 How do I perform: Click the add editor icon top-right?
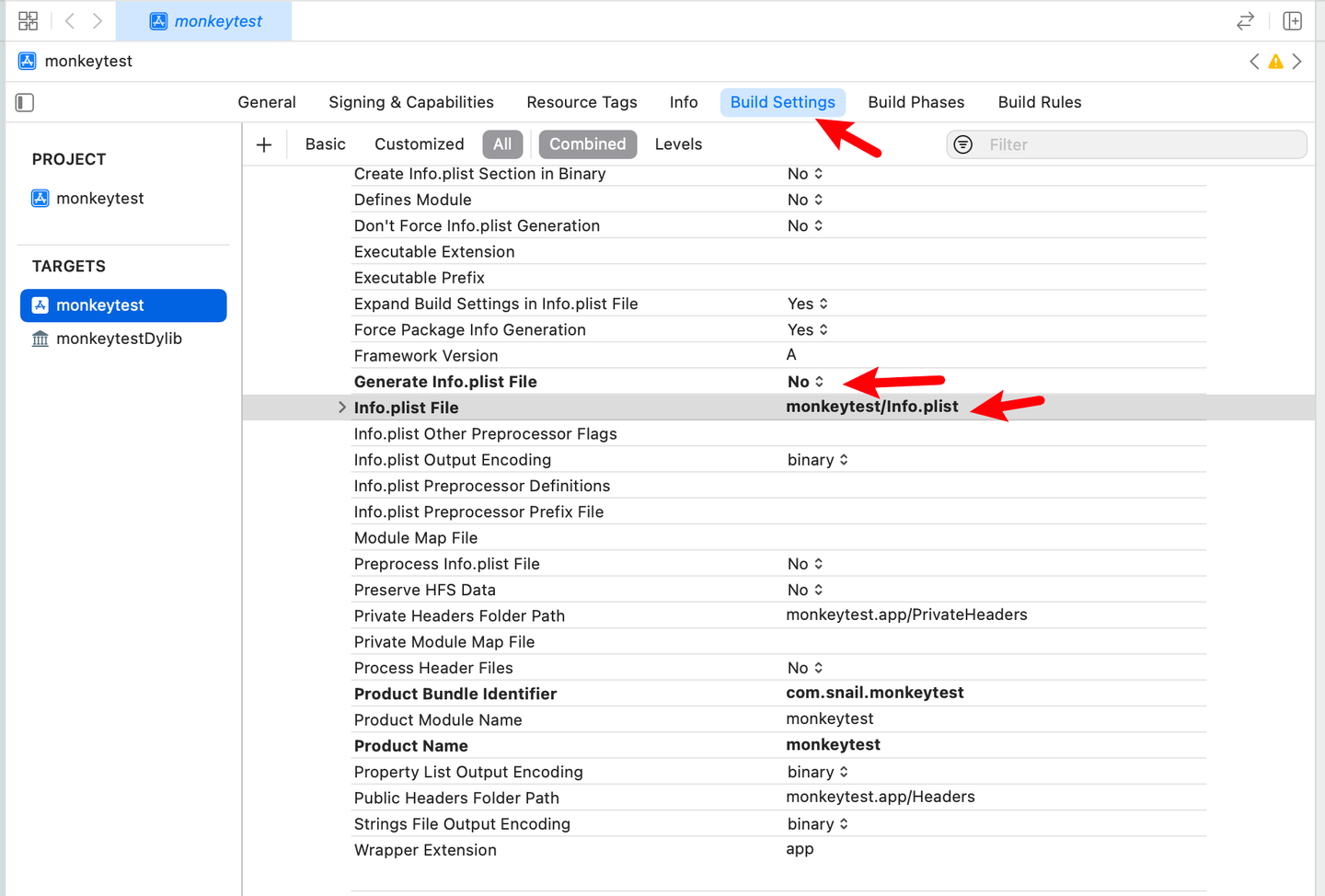[1292, 20]
